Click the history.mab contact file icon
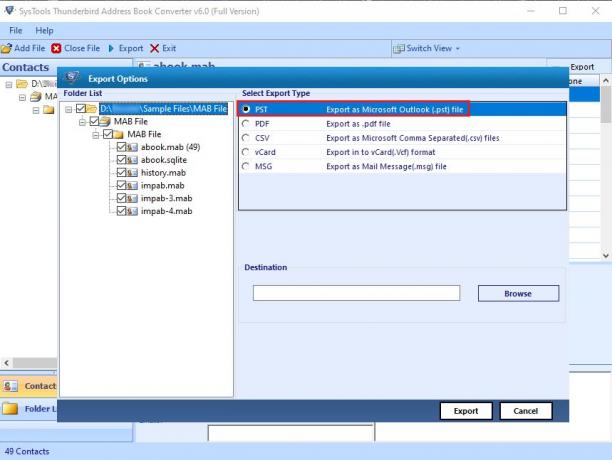This screenshot has height=460, width=612. click(x=132, y=173)
